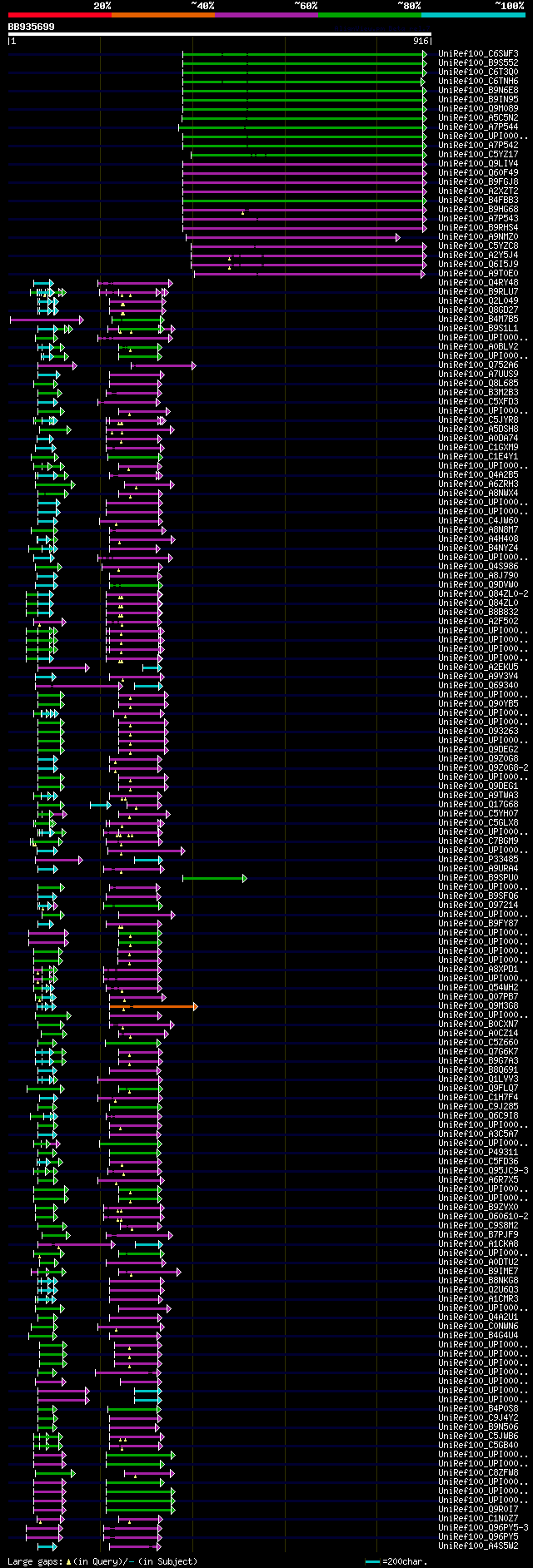Select the UniRef100_A2EKU5 label
The width and height of the screenshot is (533, 1568).
click(478, 667)
